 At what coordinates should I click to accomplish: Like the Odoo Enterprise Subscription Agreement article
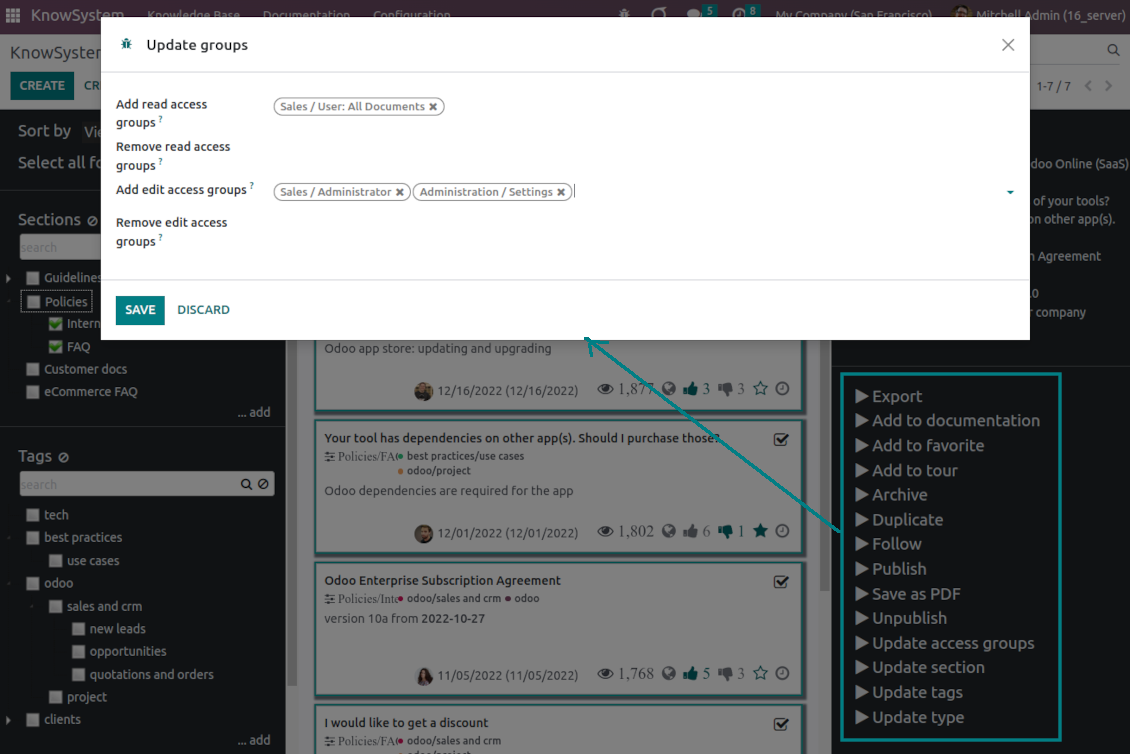point(691,673)
